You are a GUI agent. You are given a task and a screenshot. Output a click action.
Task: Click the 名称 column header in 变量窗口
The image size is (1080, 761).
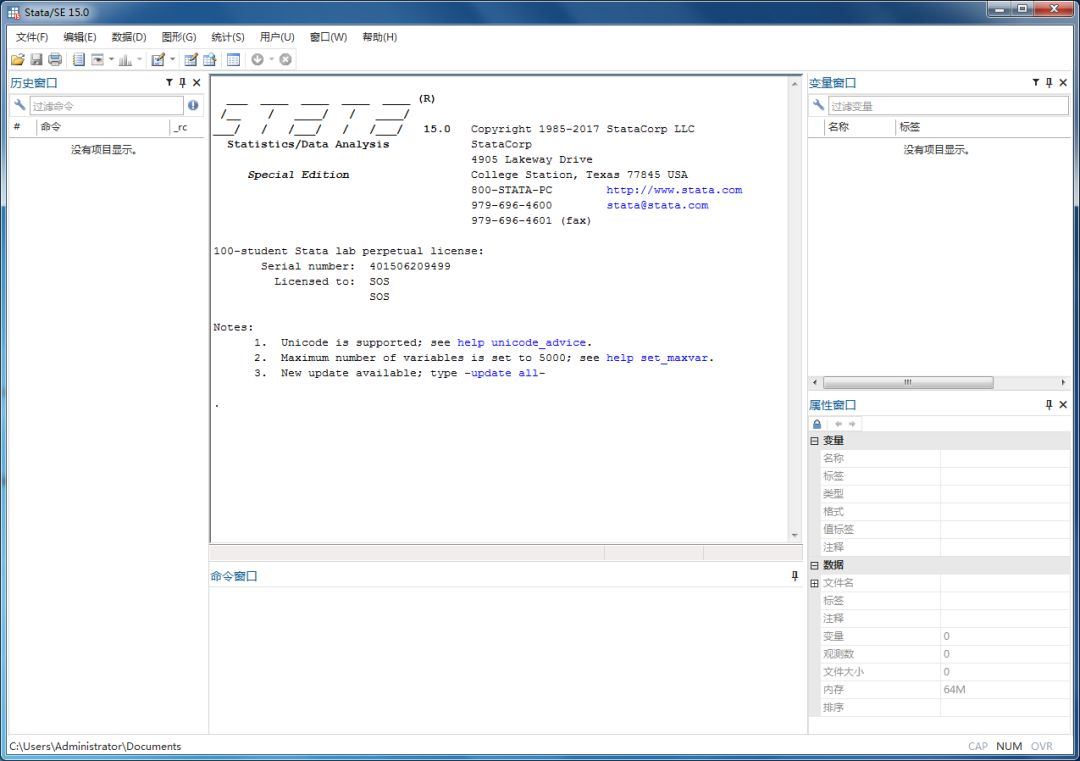coord(859,127)
